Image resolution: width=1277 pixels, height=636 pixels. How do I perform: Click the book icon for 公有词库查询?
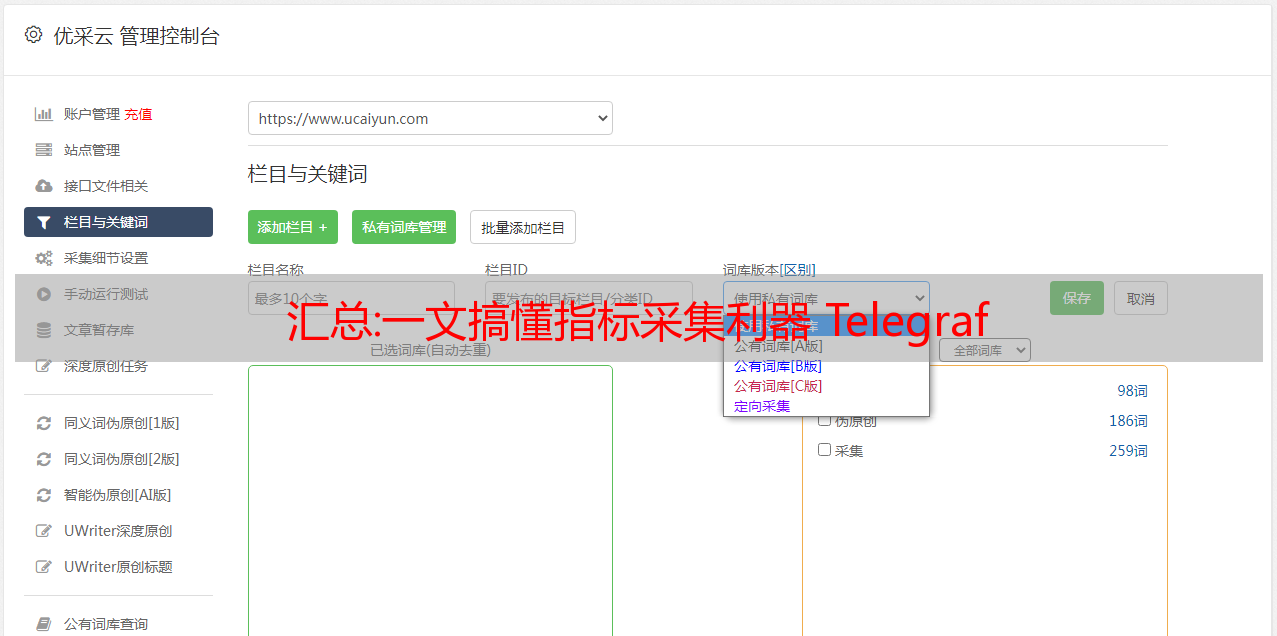tap(43, 624)
